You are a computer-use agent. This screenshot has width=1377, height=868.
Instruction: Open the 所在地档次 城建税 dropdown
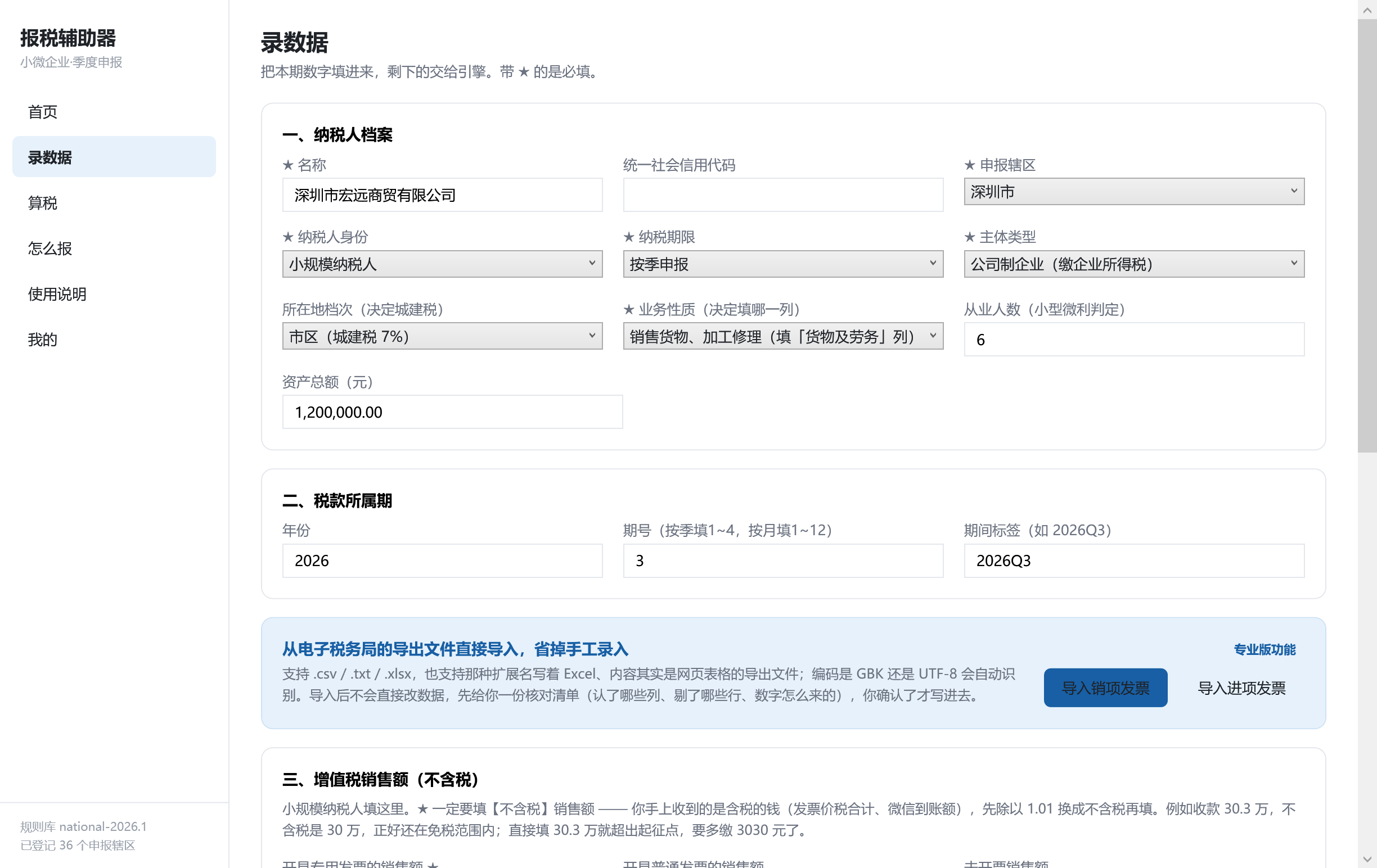[442, 336]
